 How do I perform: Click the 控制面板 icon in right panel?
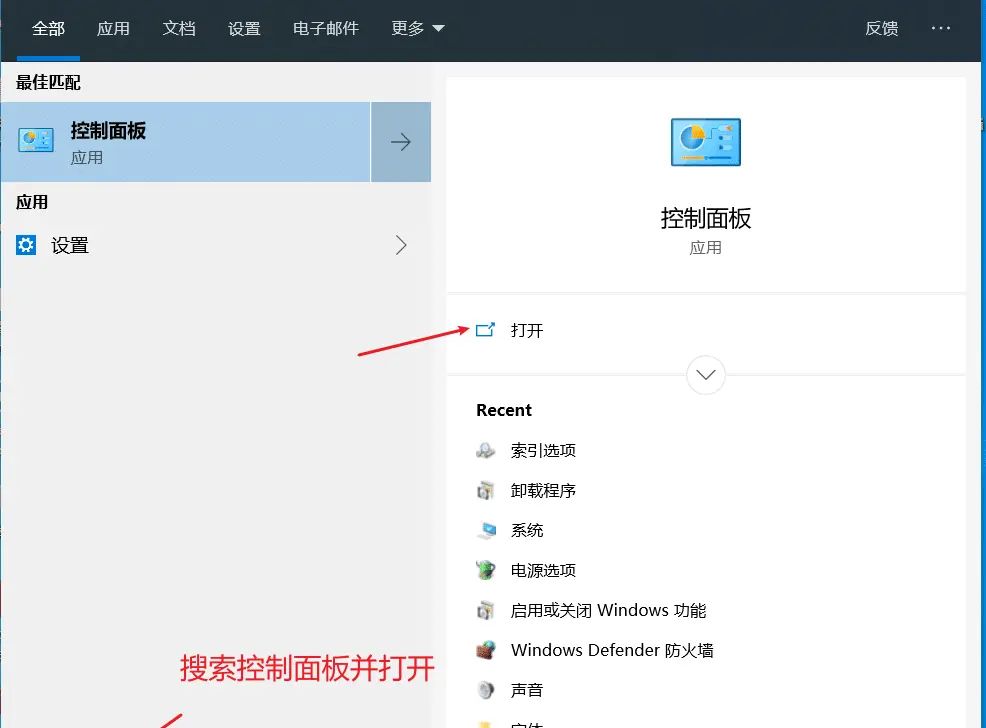coord(705,142)
